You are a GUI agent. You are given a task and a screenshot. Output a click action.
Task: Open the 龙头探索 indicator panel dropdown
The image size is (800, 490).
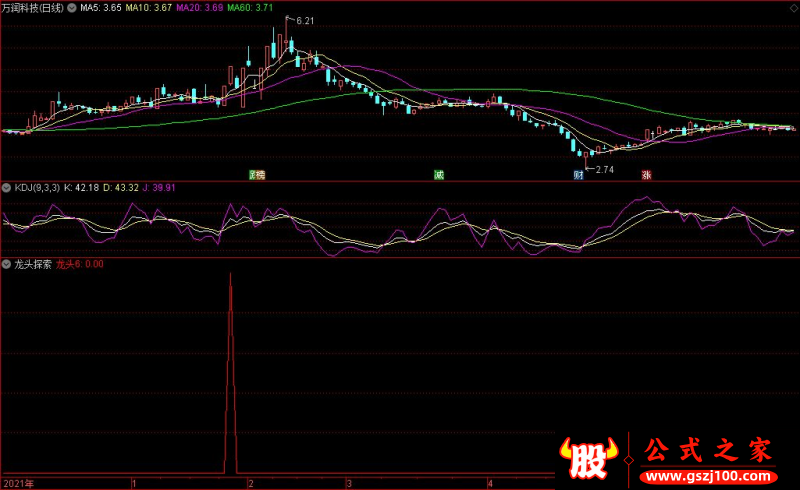[7, 264]
